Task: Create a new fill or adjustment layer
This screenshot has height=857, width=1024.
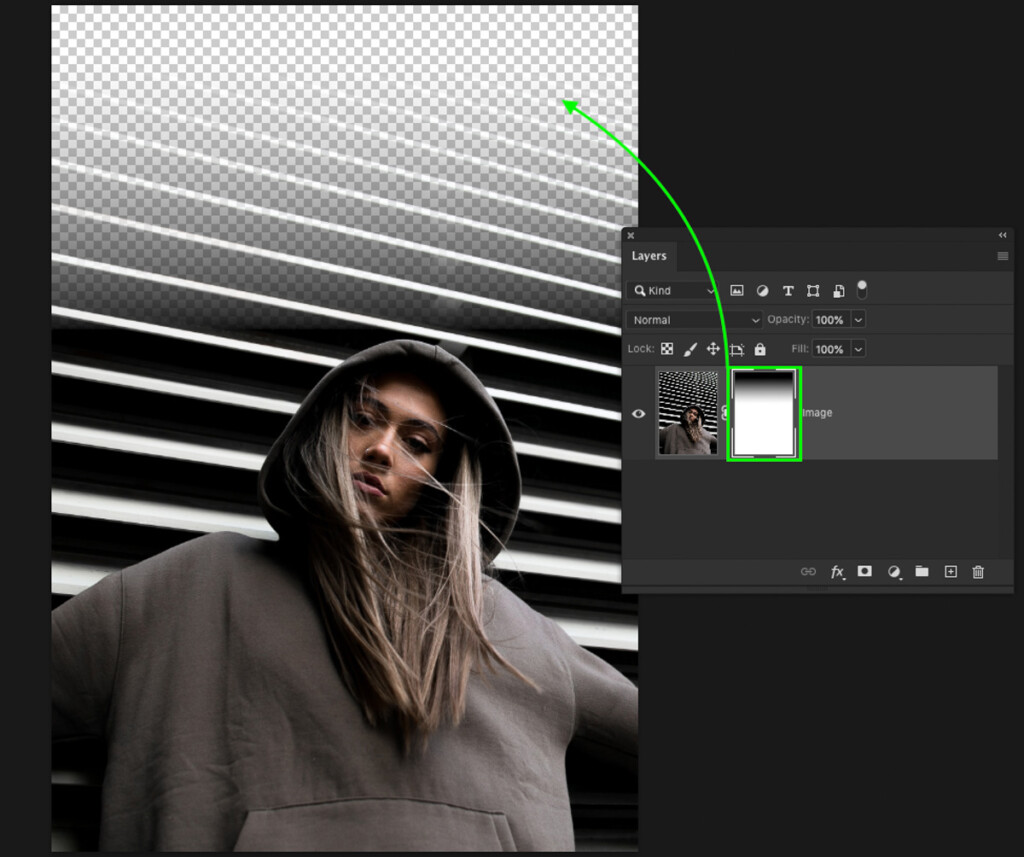Action: [893, 572]
